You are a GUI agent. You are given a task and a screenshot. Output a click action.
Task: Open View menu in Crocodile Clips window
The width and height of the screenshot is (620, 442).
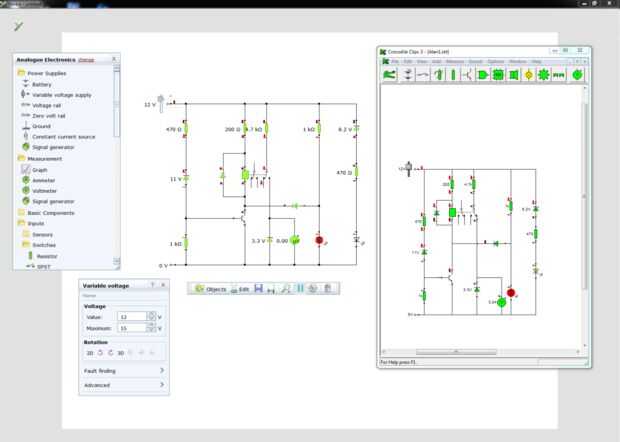click(x=422, y=62)
